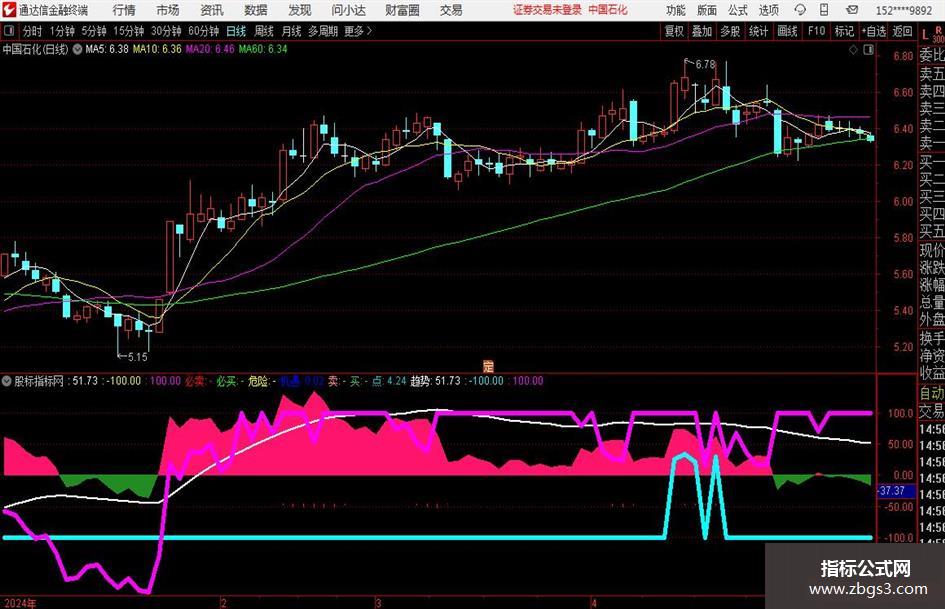Image resolution: width=945 pixels, height=609 pixels.
Task: Click the 5.15 low price label
Action: click(137, 357)
